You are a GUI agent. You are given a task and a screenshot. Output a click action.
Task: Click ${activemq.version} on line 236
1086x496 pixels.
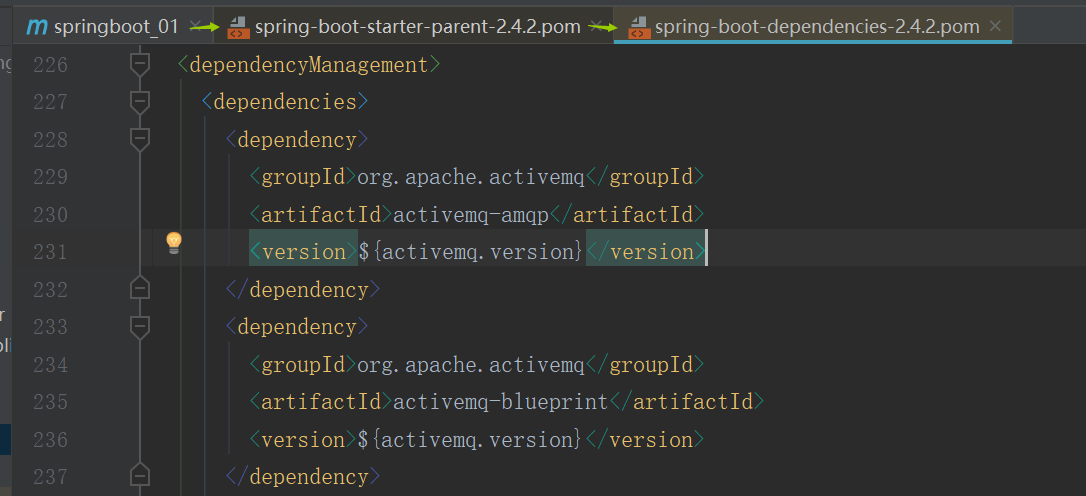(x=471, y=440)
